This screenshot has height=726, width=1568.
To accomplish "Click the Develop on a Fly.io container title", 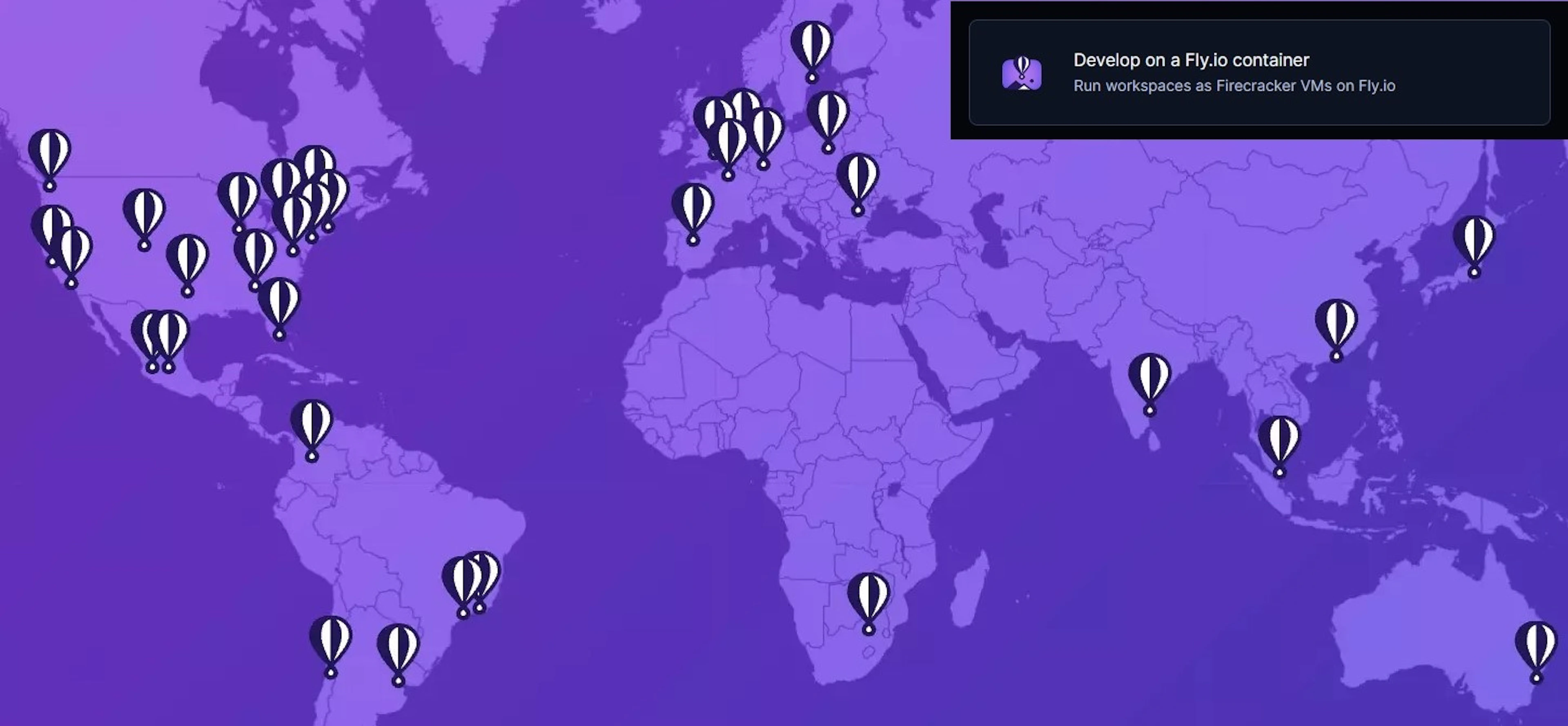I will point(1191,60).
